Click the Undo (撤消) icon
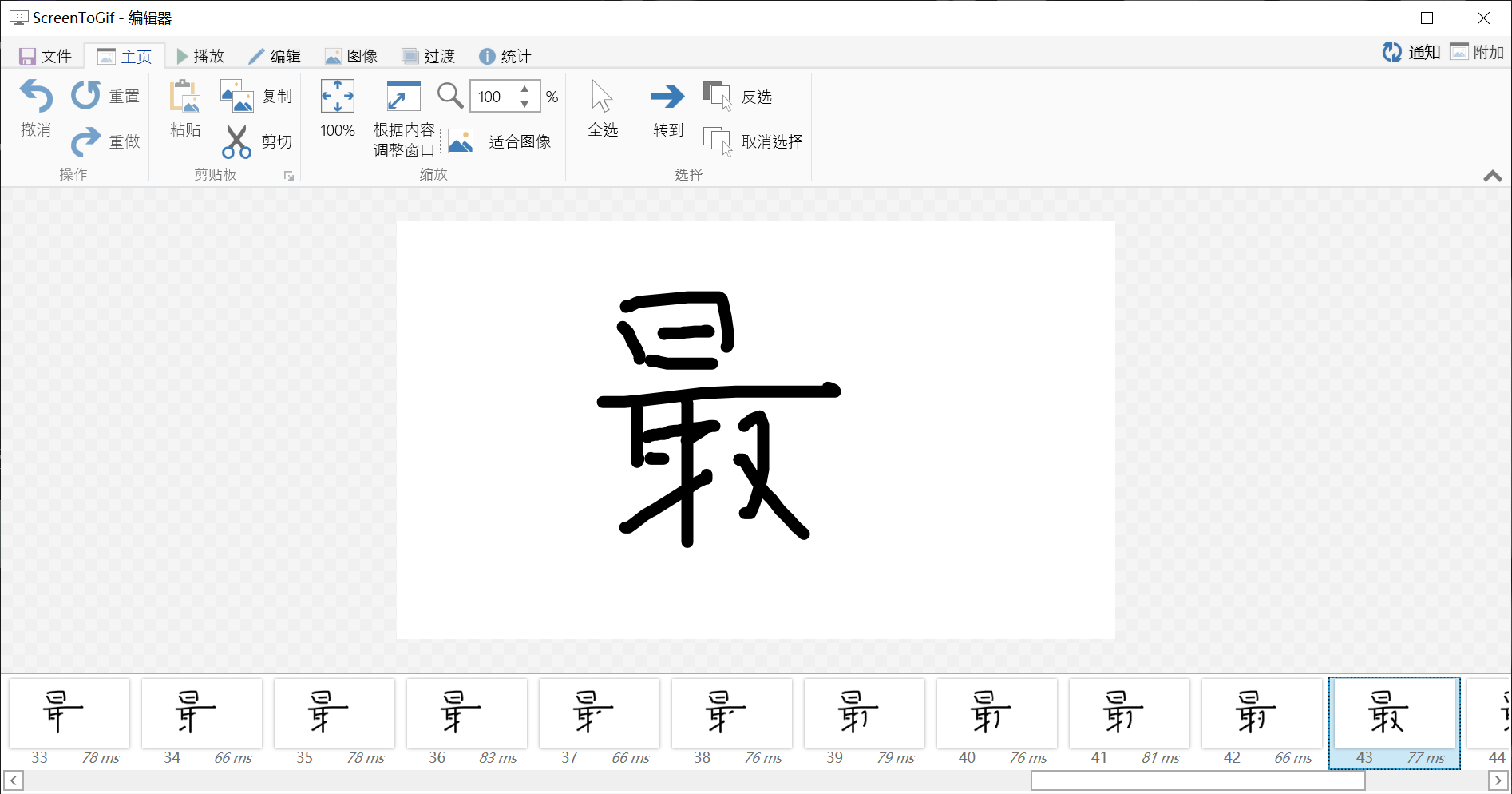1512x794 pixels. (36, 96)
